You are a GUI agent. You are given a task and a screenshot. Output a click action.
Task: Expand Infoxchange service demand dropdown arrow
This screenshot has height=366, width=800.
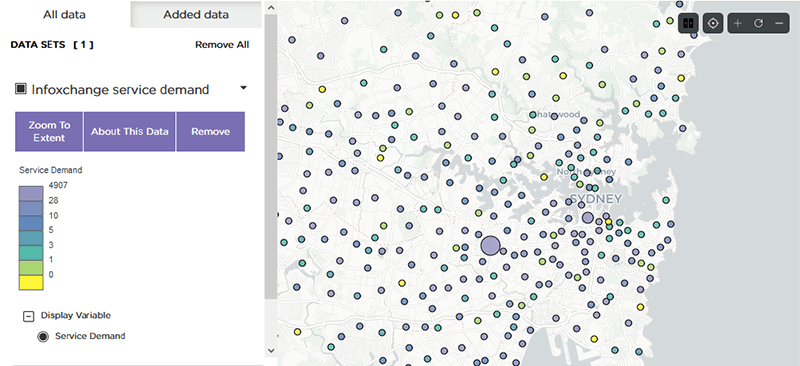tap(243, 88)
